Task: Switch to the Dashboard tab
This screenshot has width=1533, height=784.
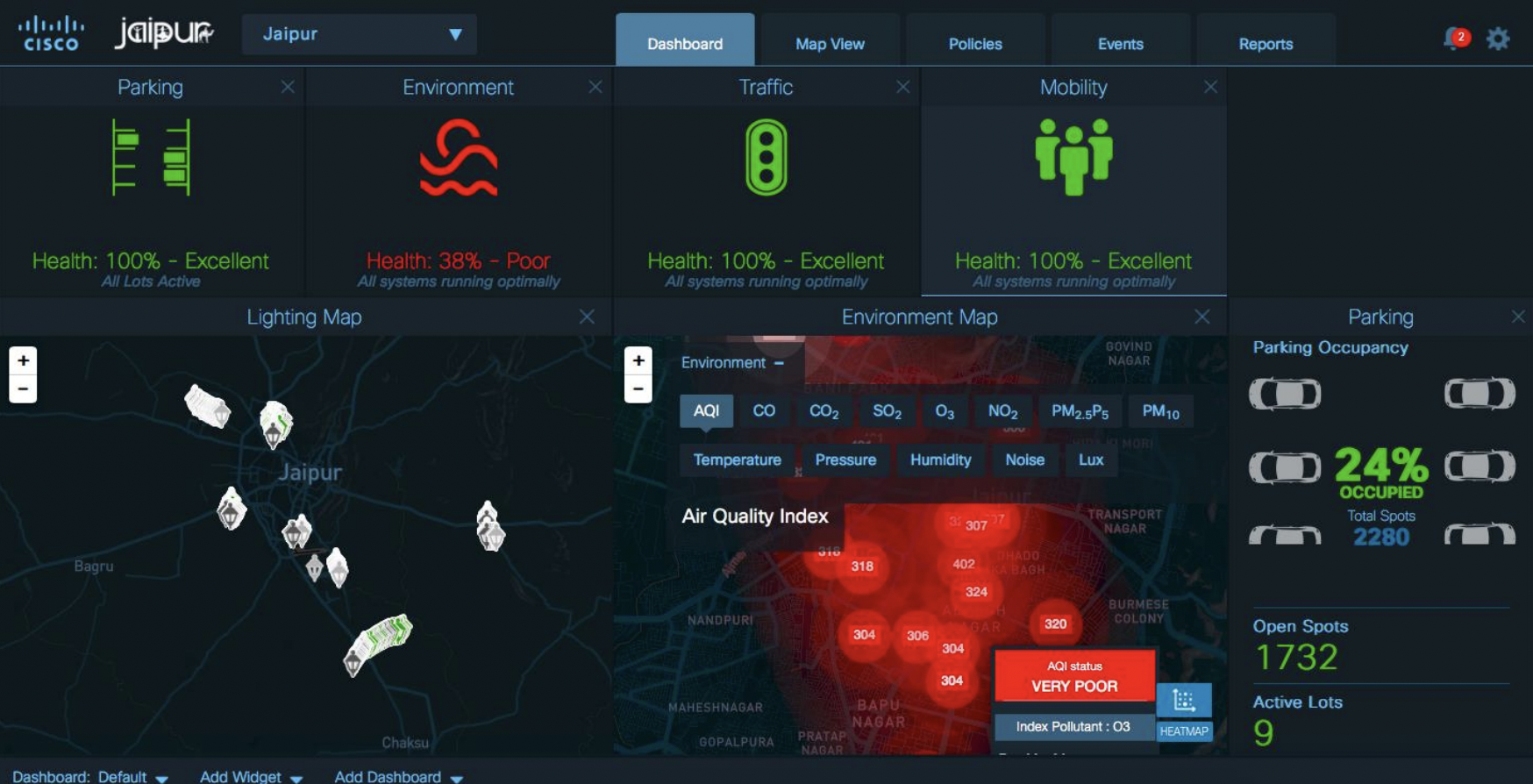Action: pos(685,40)
